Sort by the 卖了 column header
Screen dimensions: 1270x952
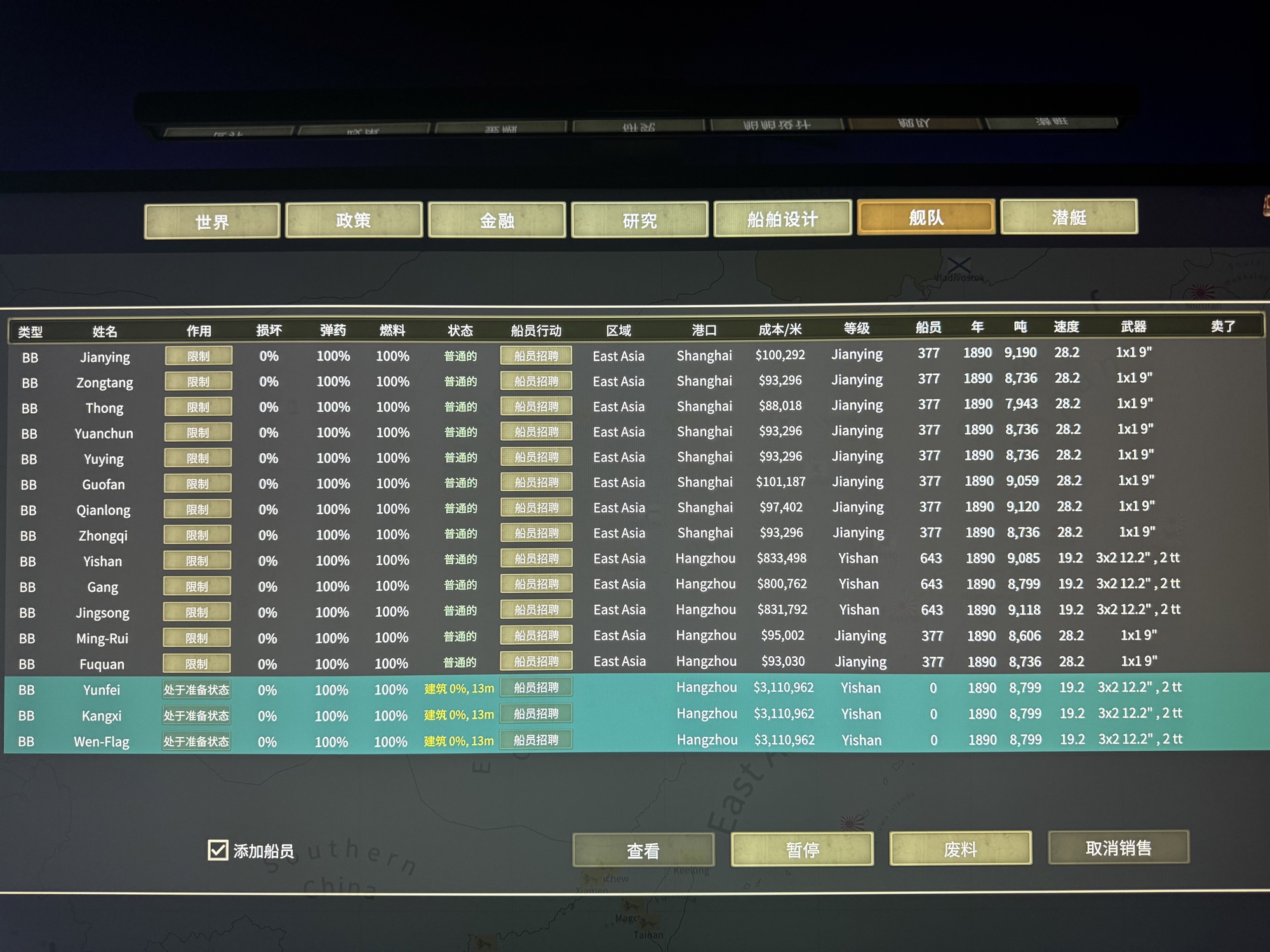pyautogui.click(x=1222, y=326)
